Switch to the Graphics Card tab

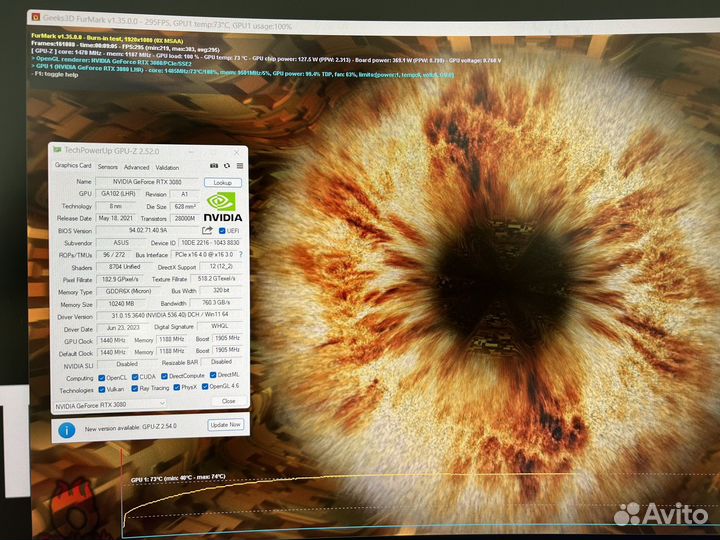(x=73, y=165)
